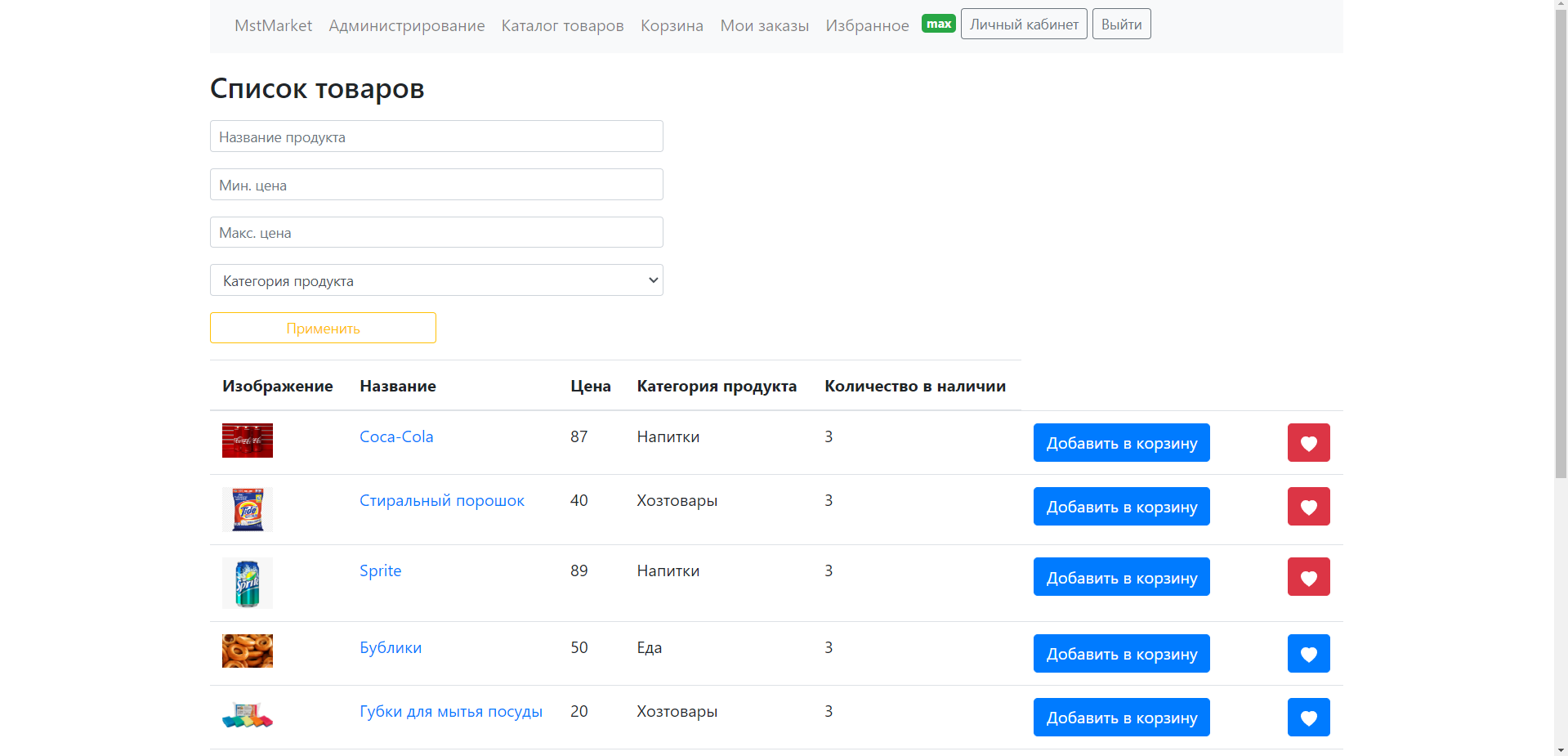This screenshot has width=1568, height=756.
Task: Open Мои заказы page
Action: click(764, 25)
